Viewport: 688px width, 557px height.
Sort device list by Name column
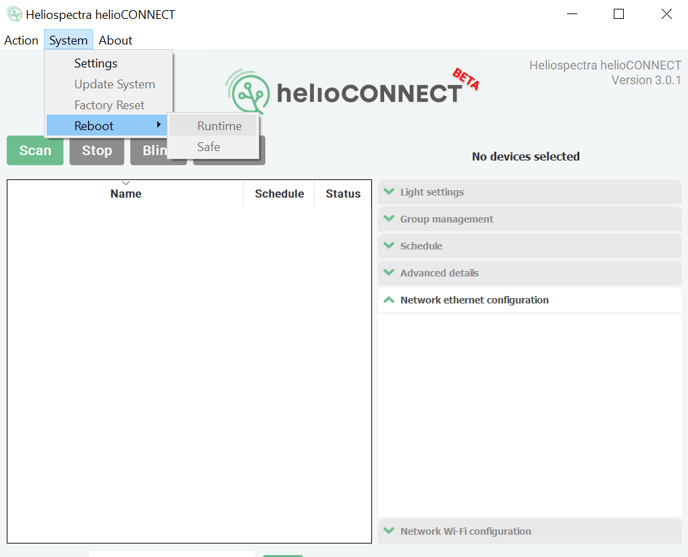(125, 194)
